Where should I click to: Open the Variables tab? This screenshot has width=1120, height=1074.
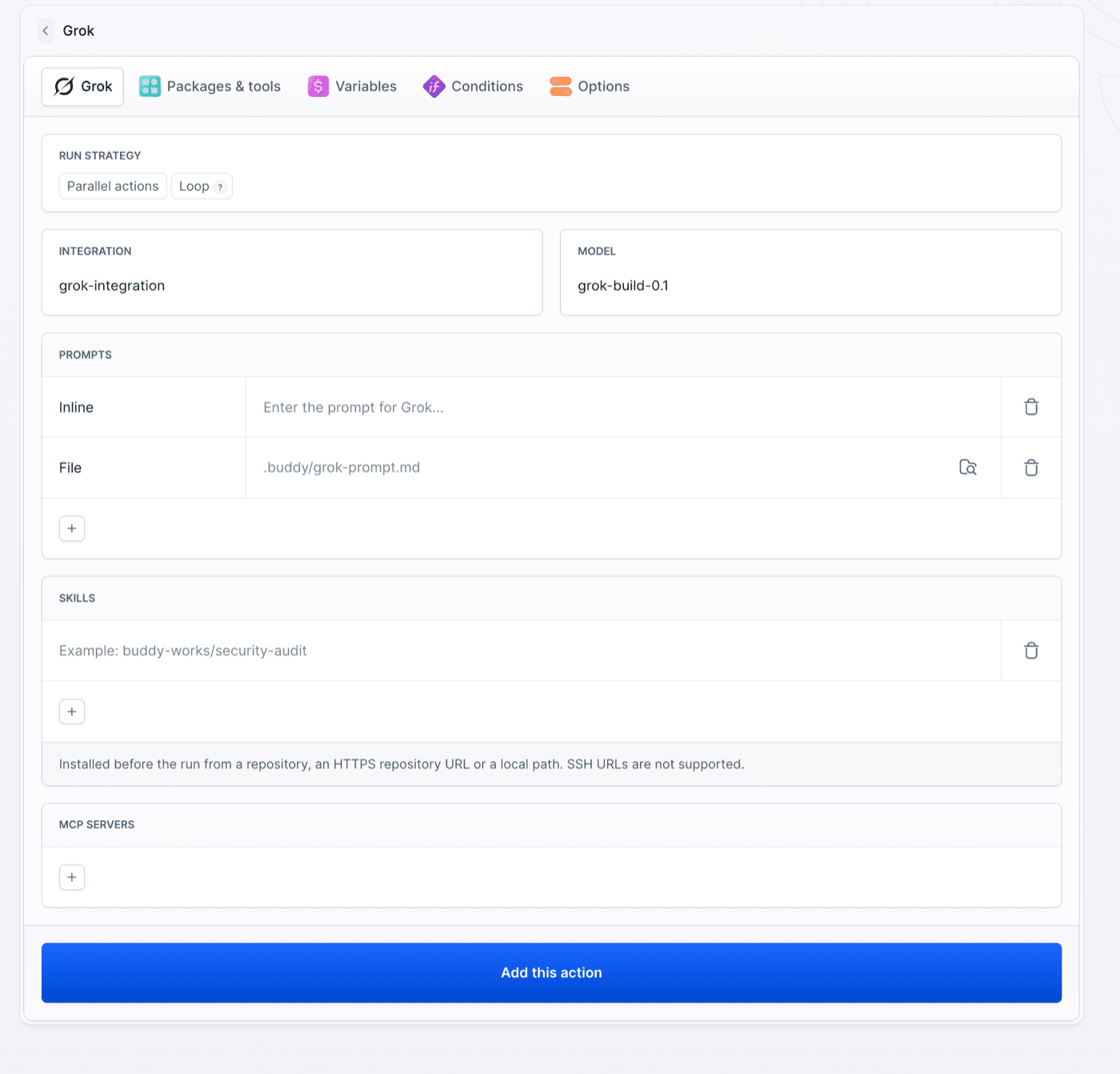(352, 86)
